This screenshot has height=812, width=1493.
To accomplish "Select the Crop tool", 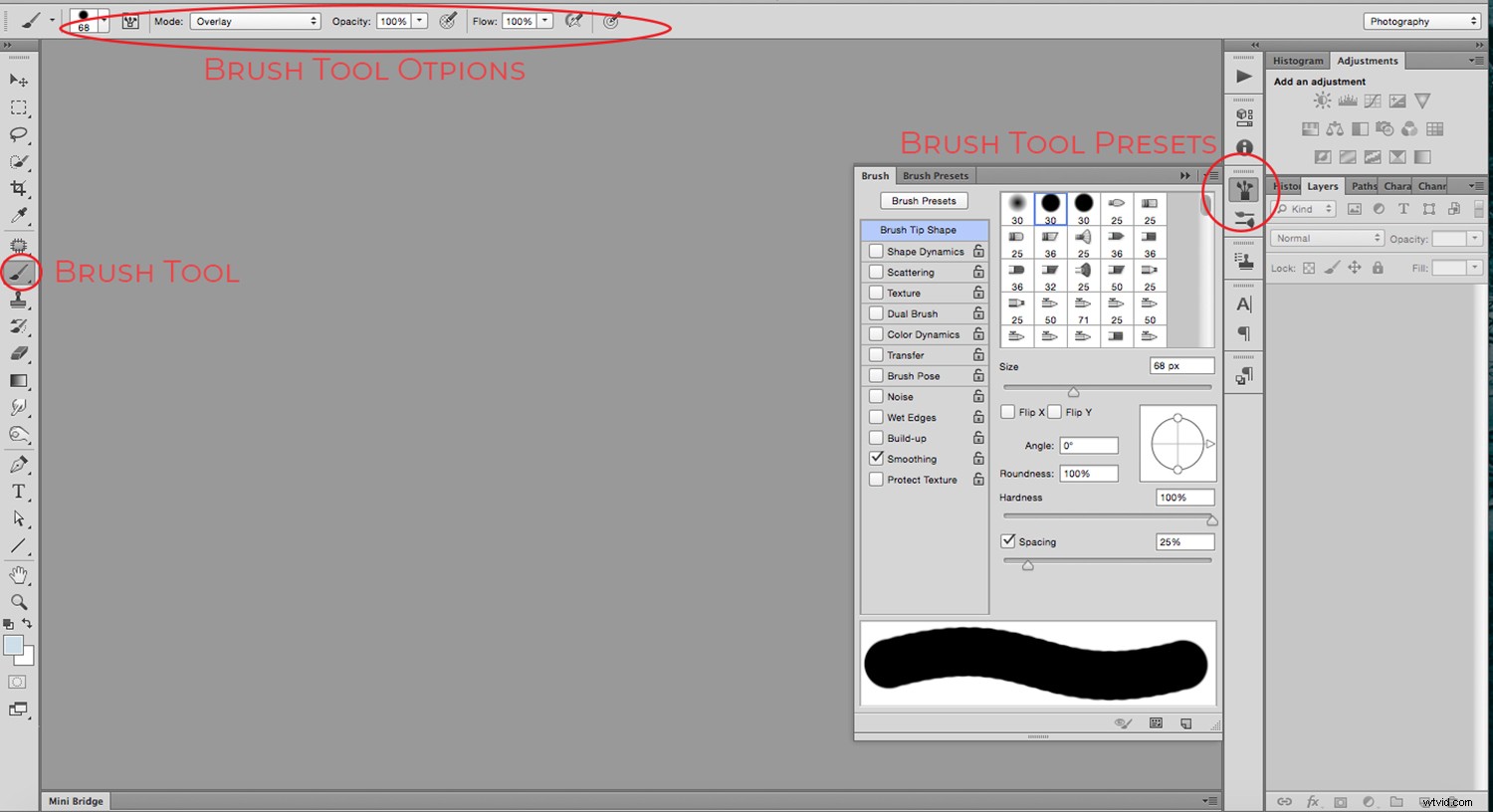I will tap(20, 189).
